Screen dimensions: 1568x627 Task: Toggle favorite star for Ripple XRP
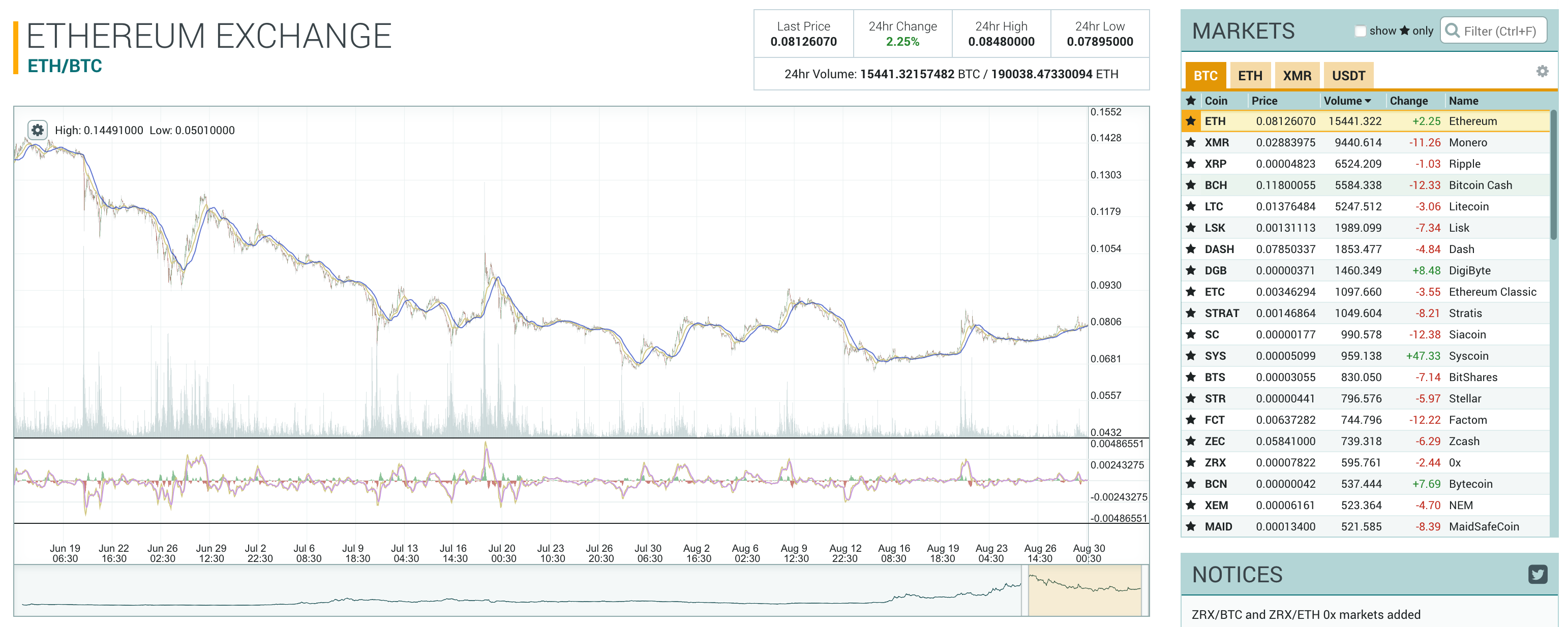(1191, 164)
